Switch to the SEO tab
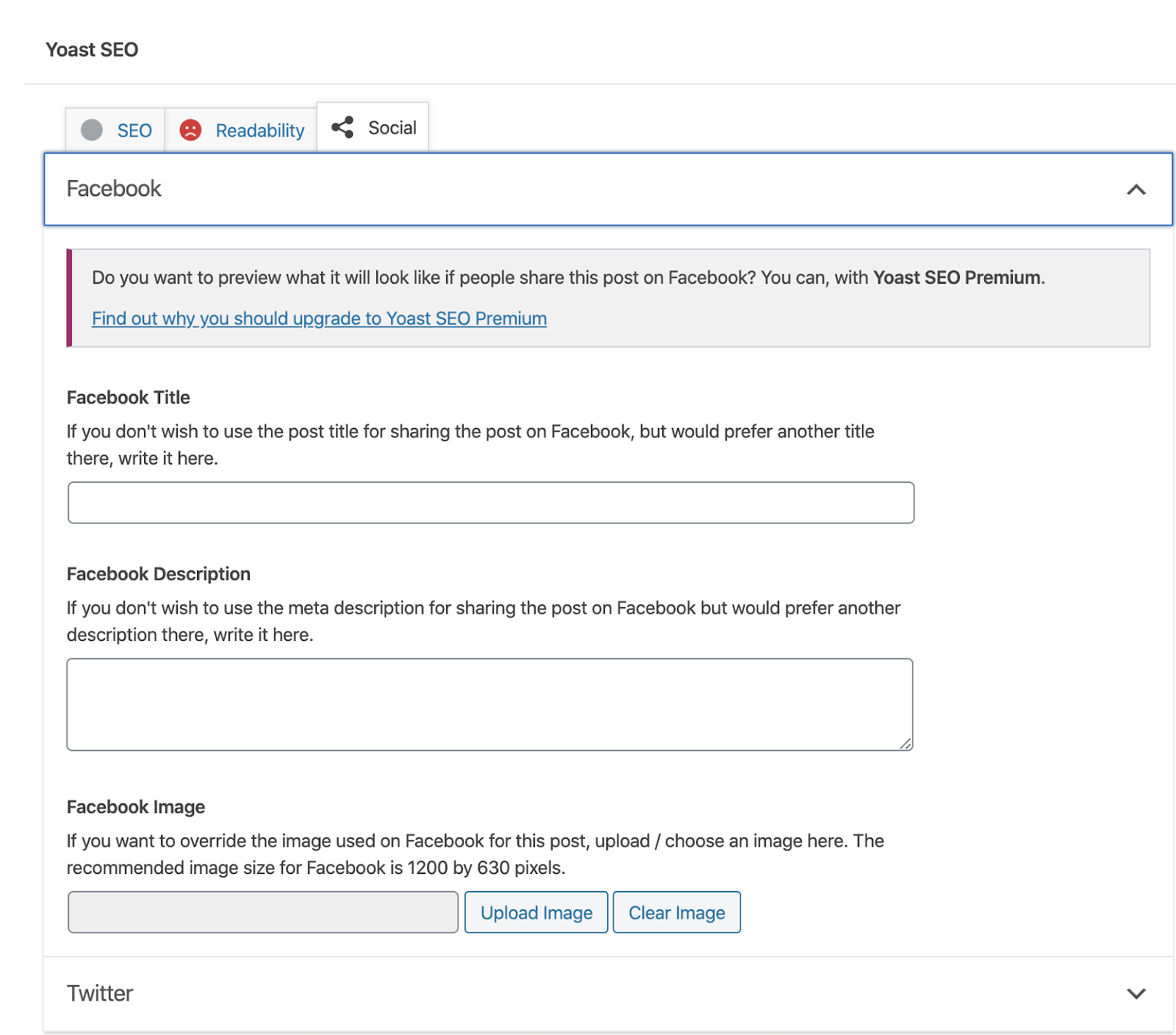The image size is (1176, 1035). click(x=135, y=131)
